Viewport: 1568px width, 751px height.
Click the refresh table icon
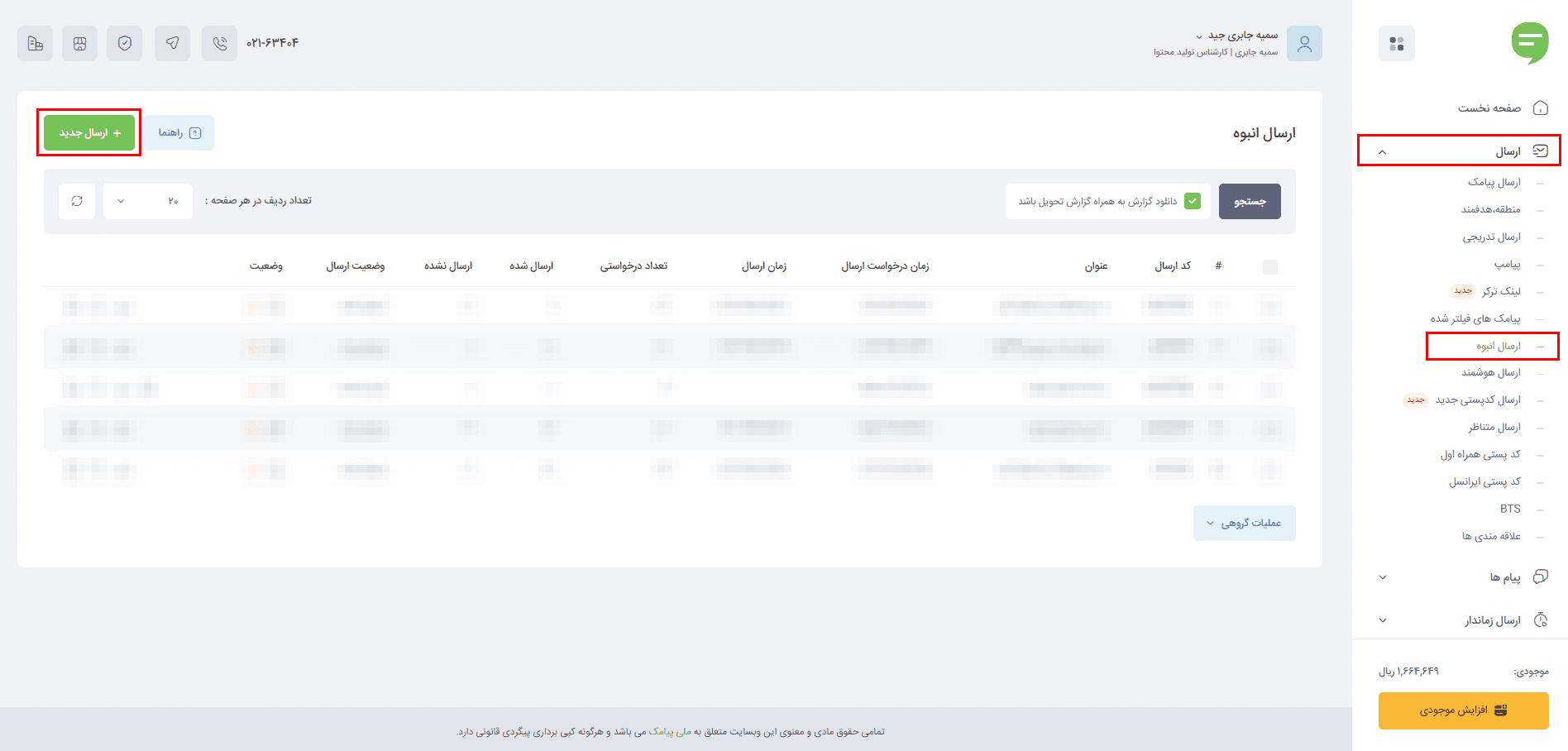click(77, 201)
